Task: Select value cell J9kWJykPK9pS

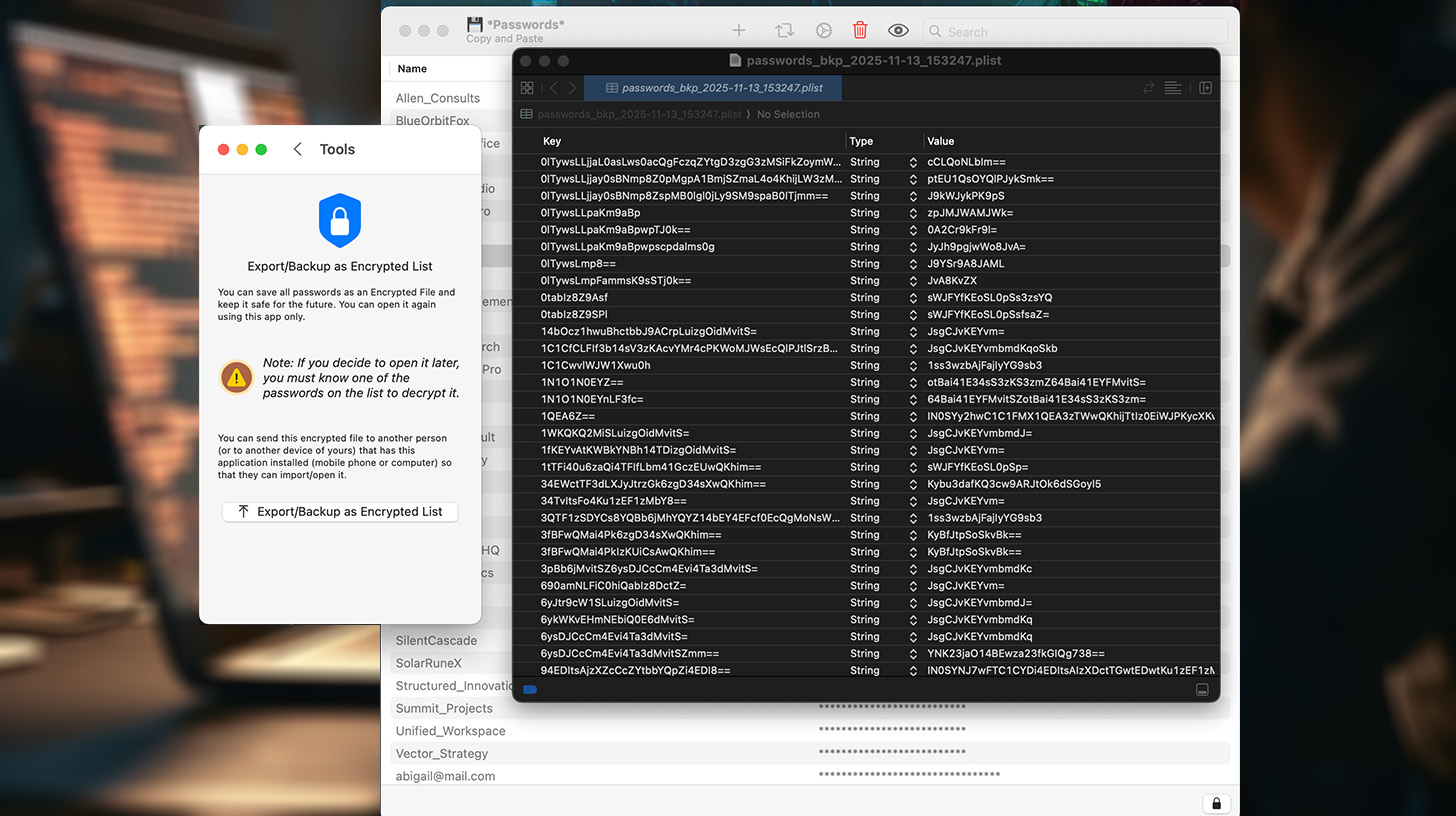Action: coord(965,196)
